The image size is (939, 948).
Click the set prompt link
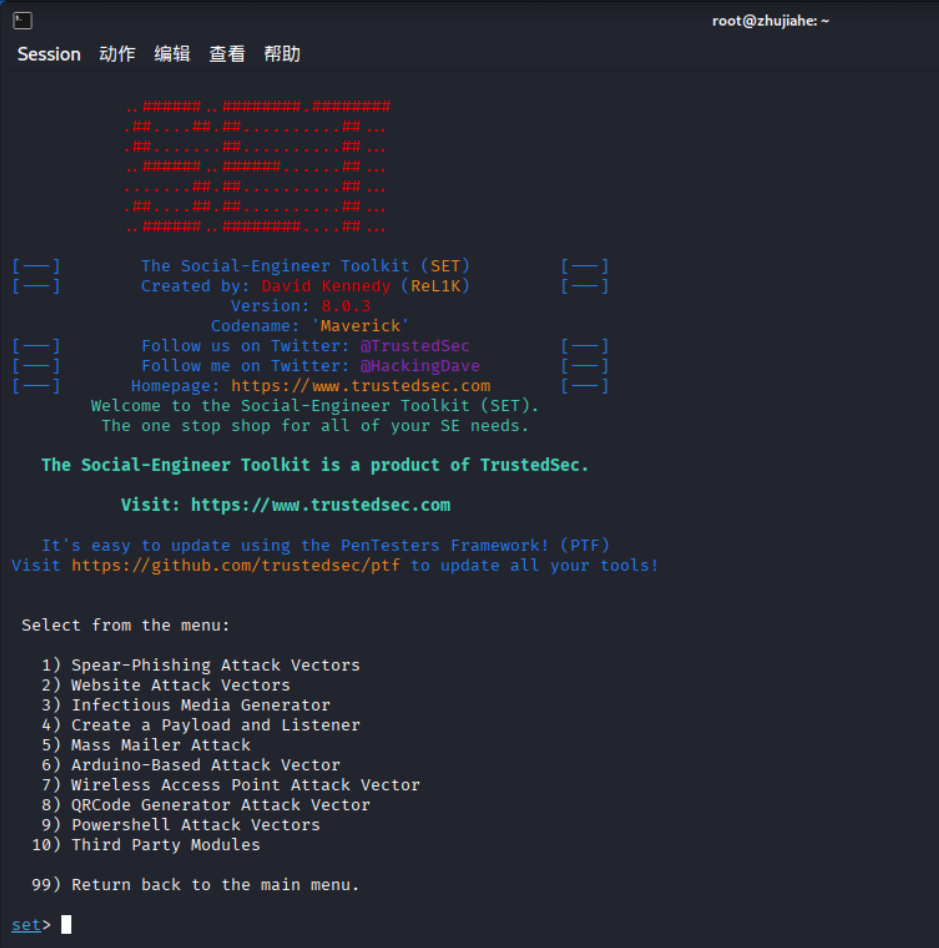(x=26, y=925)
